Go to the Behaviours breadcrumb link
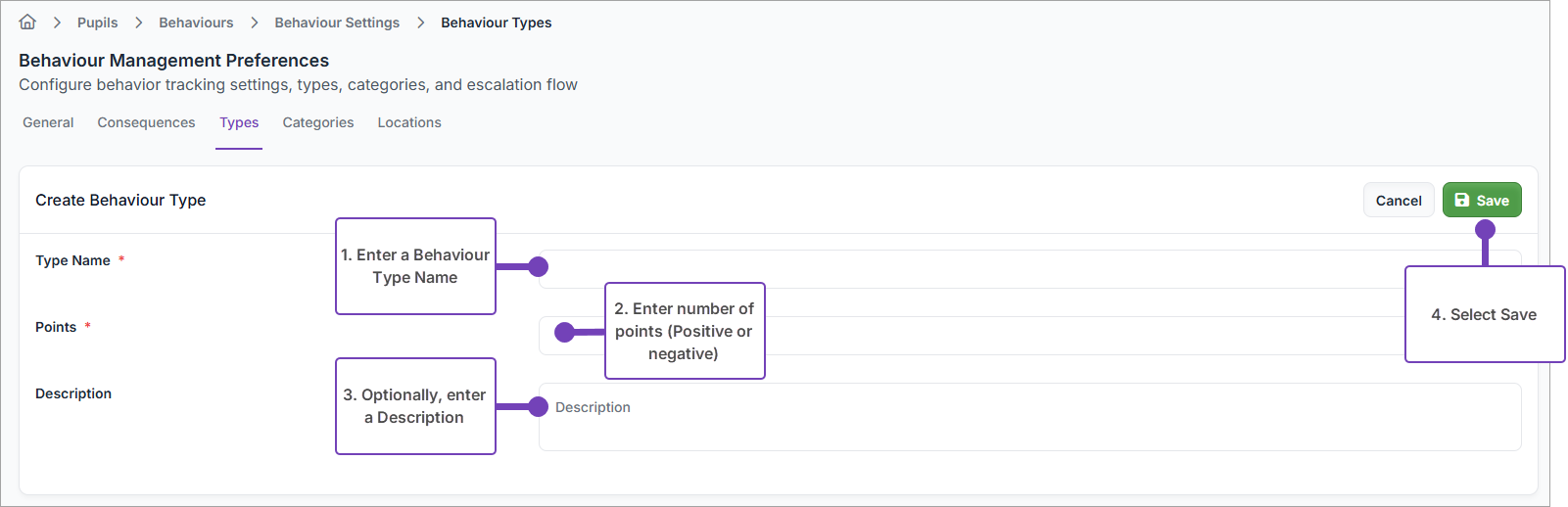This screenshot has height=507, width=1568. [196, 23]
